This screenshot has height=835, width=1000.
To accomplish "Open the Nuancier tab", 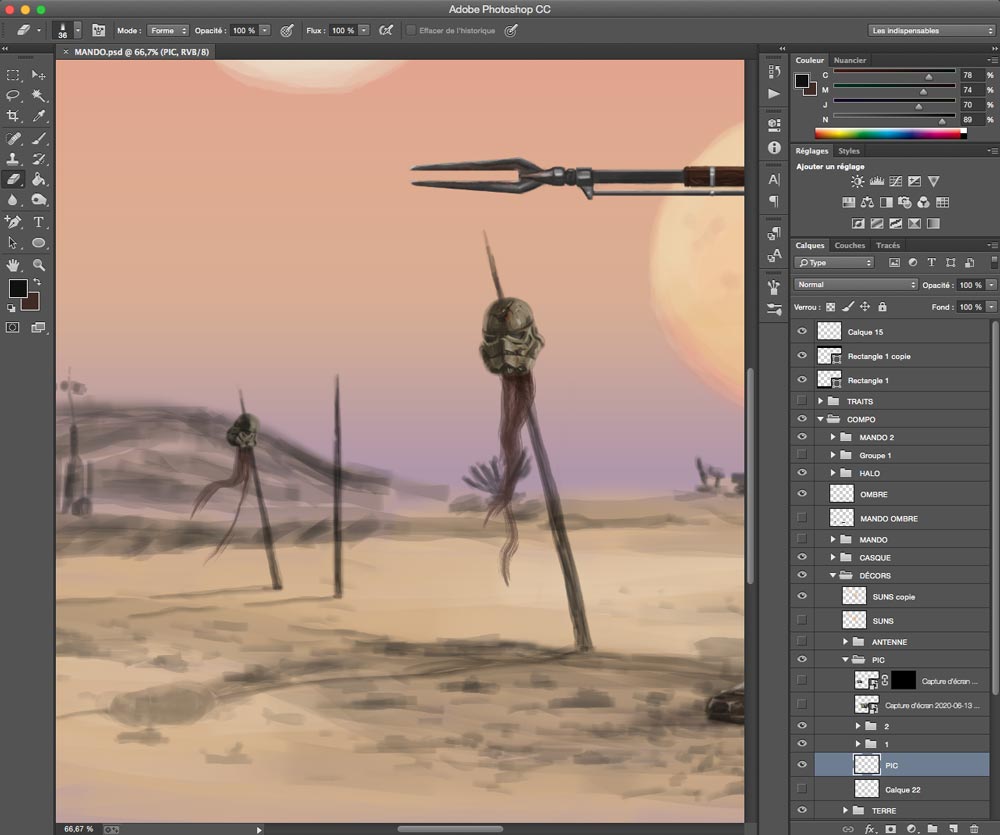I will (849, 60).
